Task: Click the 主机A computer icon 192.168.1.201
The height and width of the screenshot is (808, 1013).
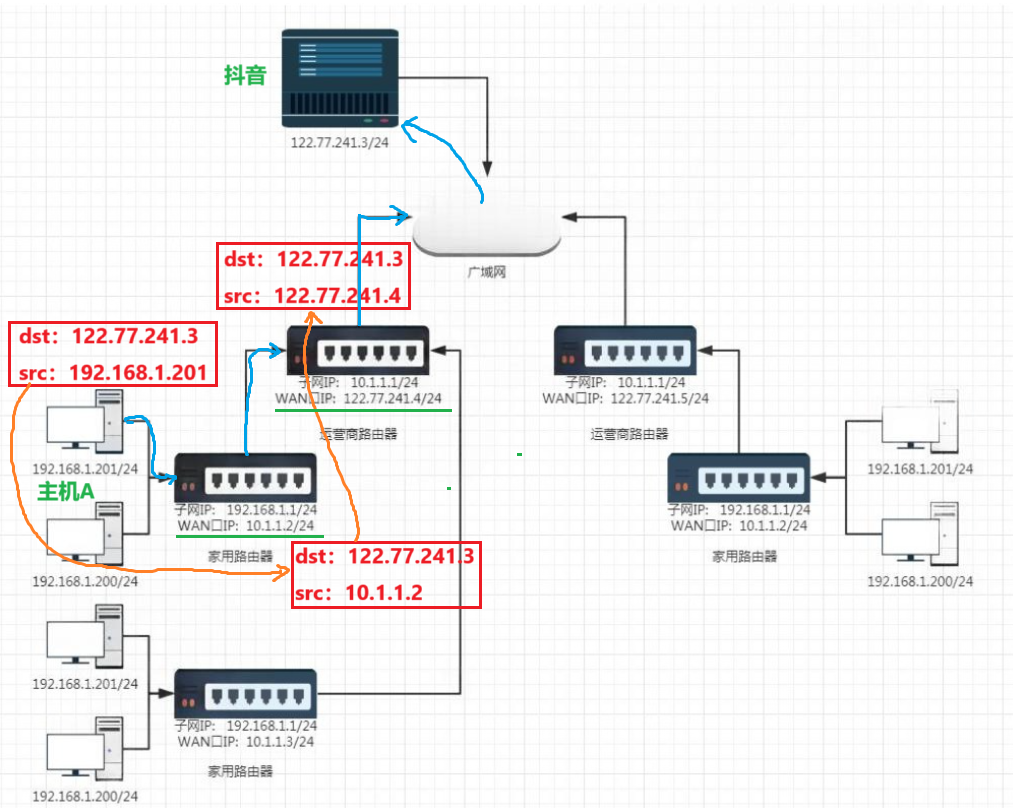Action: pyautogui.click(x=85, y=421)
